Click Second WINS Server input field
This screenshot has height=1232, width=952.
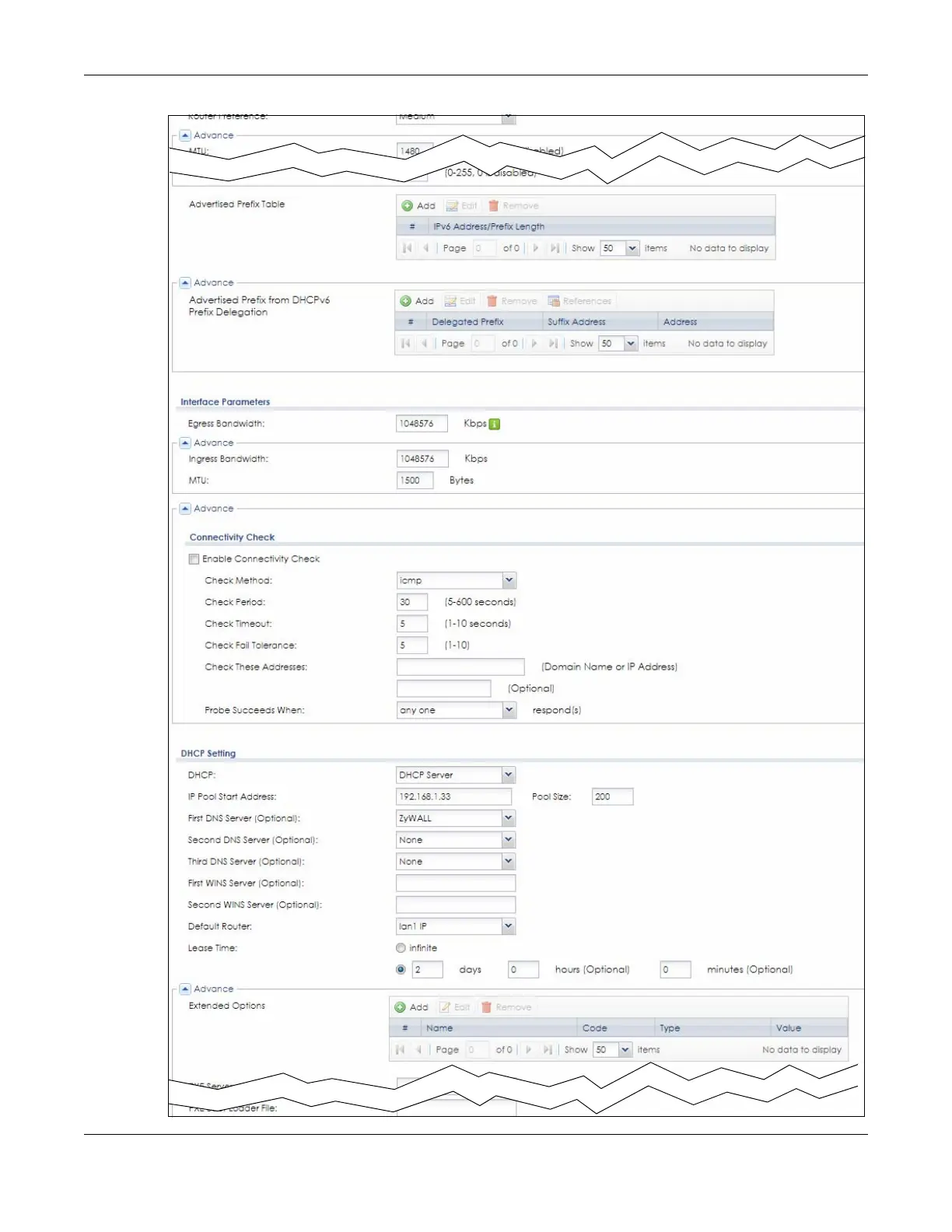pos(456,905)
